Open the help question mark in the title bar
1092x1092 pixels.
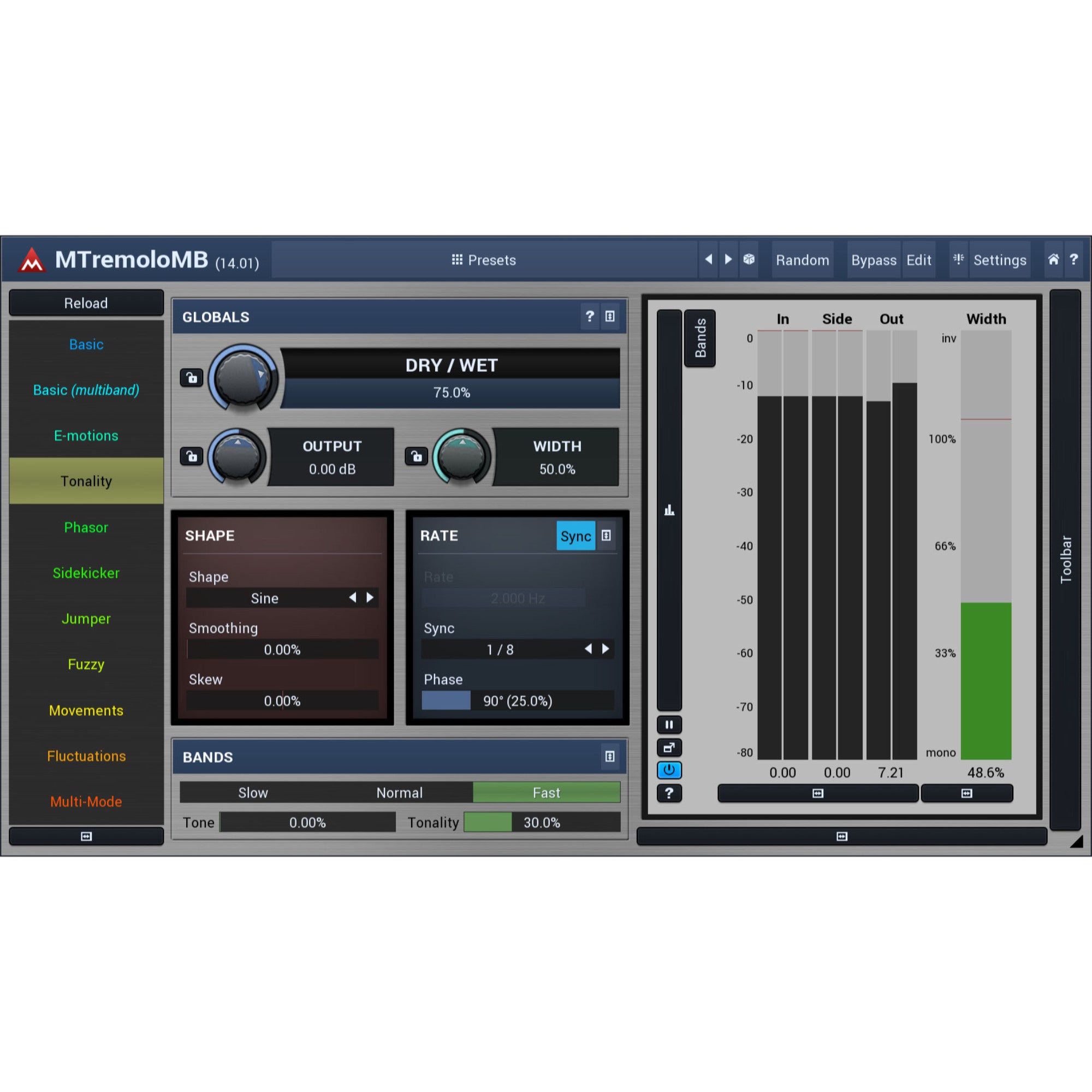pos(1074,259)
